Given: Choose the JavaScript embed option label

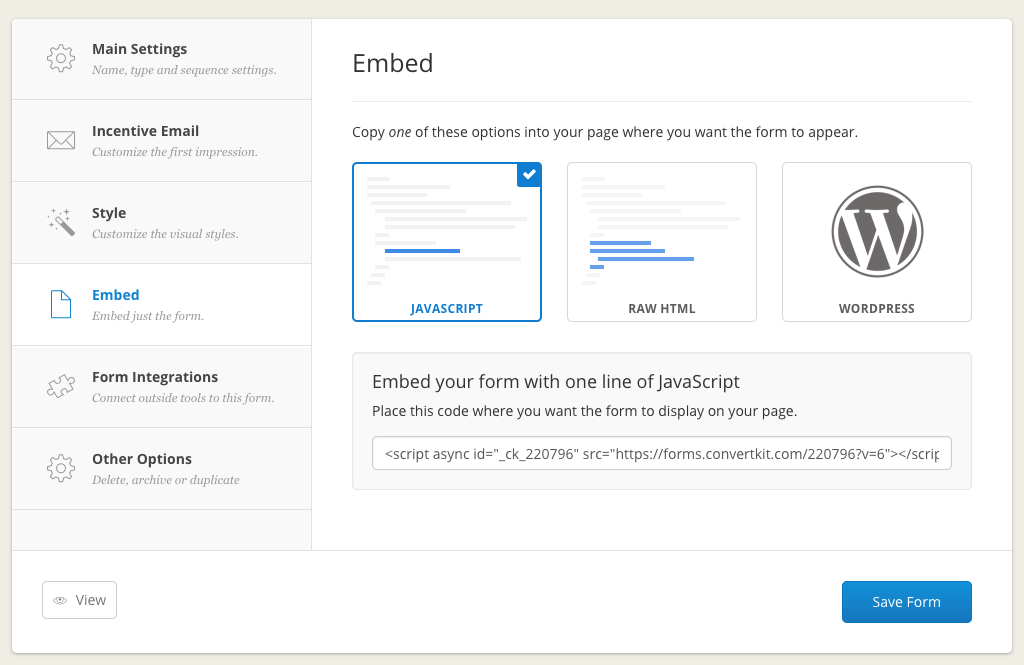Looking at the screenshot, I should pos(447,308).
